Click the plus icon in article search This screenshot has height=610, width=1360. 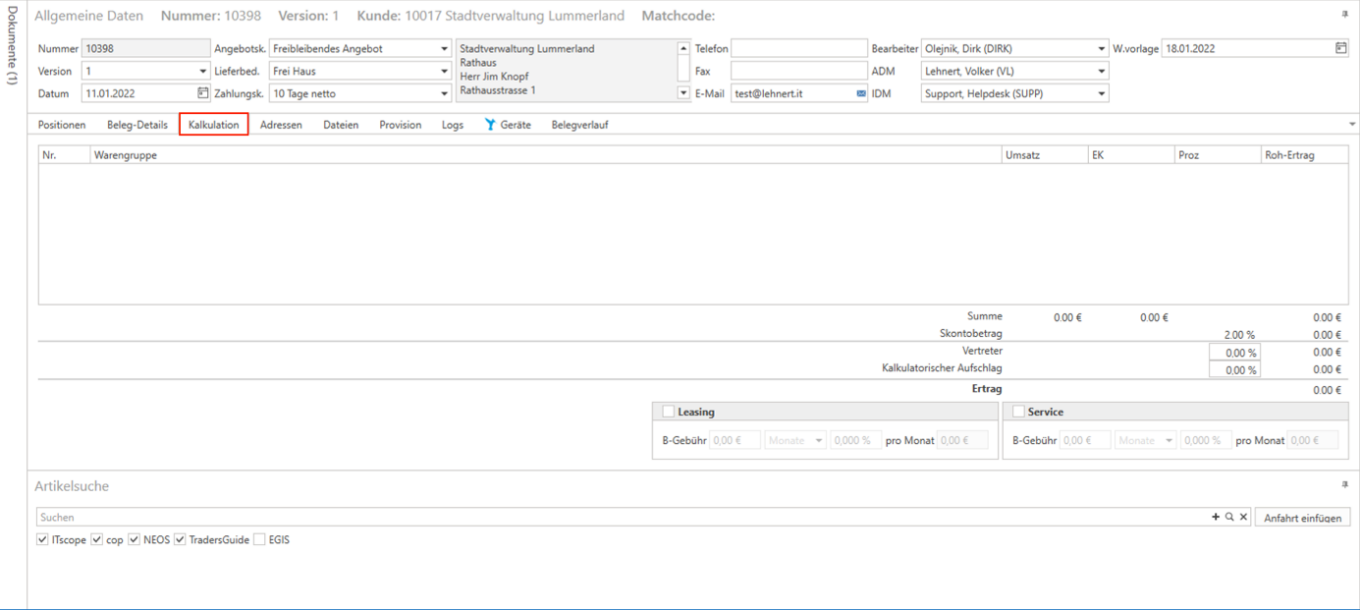point(1215,517)
